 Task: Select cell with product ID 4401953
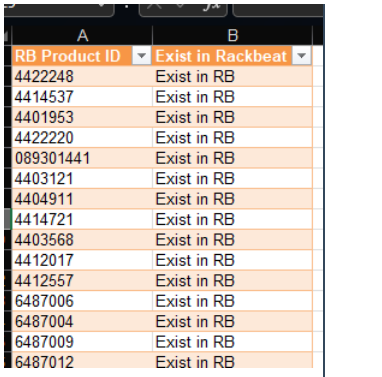click(82, 117)
